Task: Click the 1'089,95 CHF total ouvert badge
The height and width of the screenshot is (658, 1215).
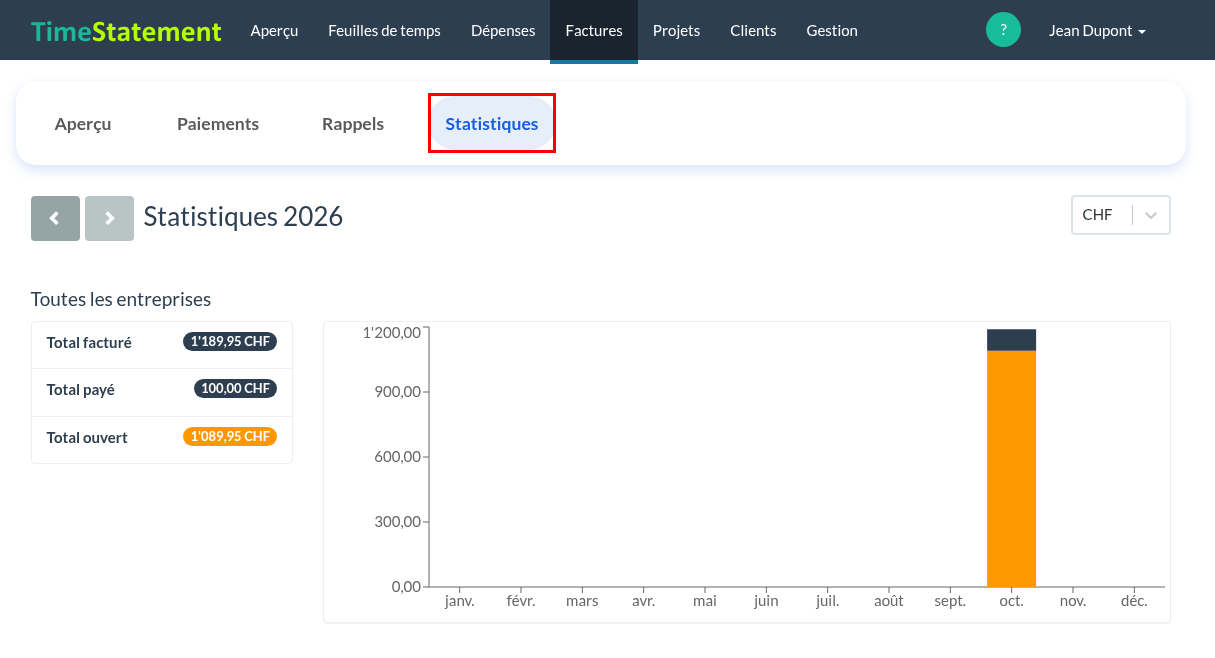Action: tap(230, 437)
